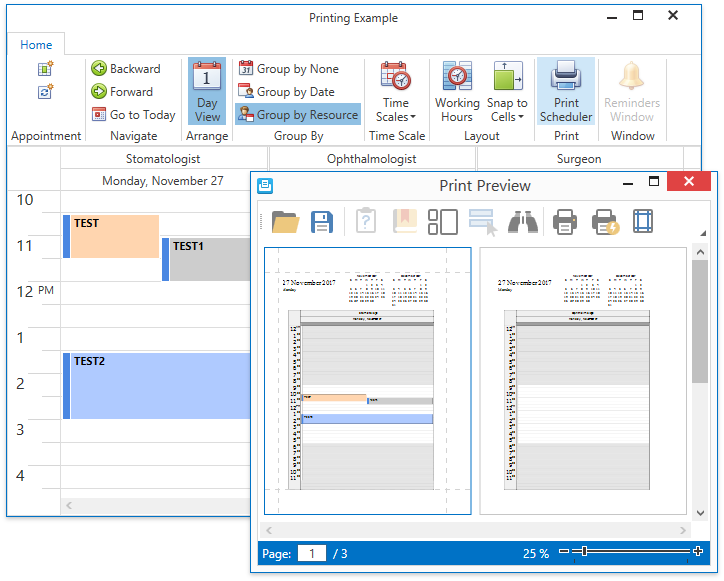
Task: Click the Reminders Window button
Action: 632,92
